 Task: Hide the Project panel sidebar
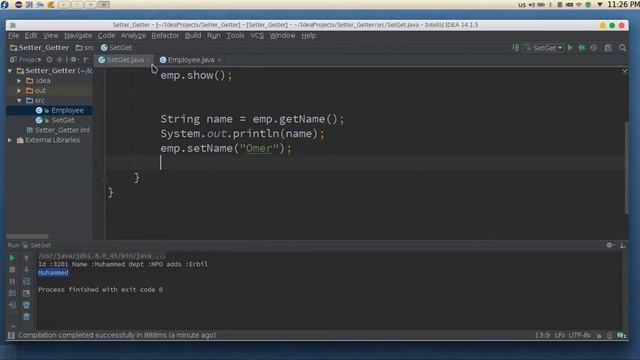click(86, 60)
